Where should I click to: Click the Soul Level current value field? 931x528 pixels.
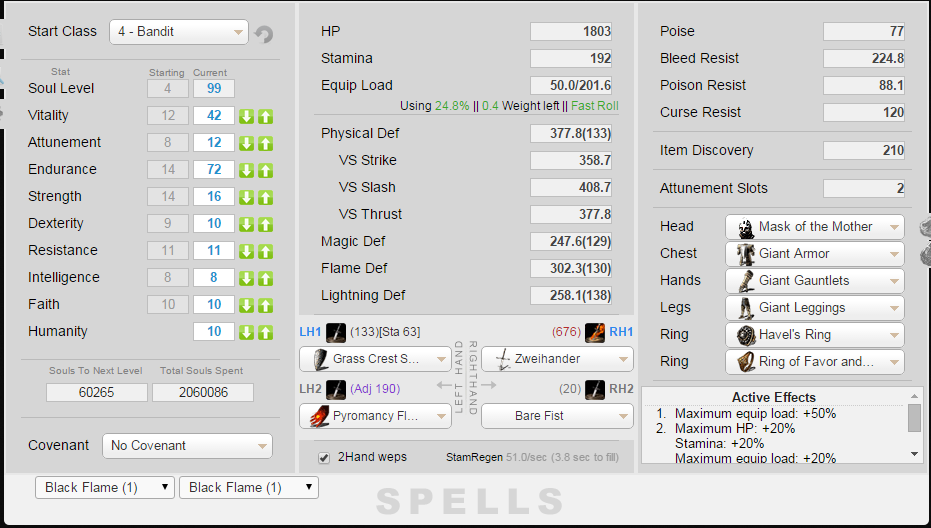214,89
